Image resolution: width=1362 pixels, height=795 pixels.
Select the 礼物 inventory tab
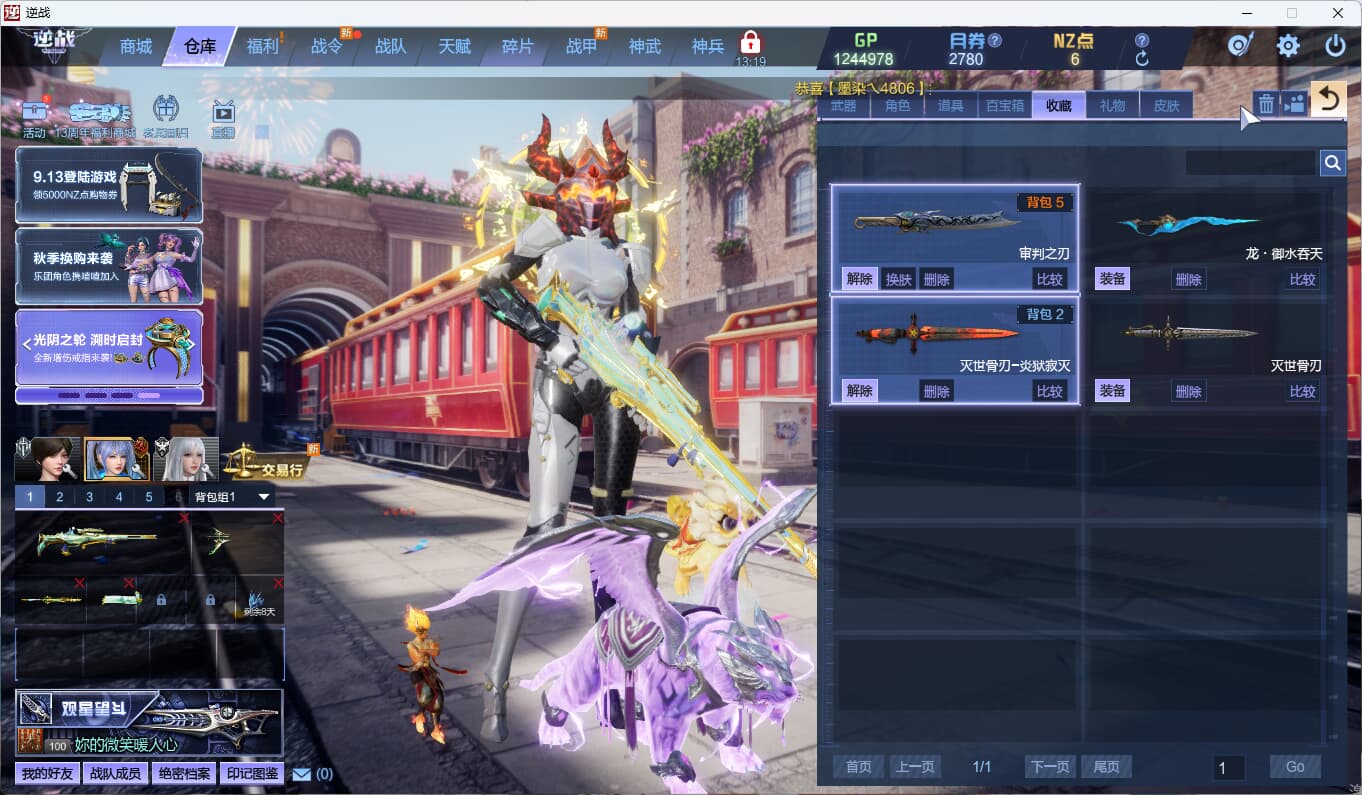[1112, 105]
